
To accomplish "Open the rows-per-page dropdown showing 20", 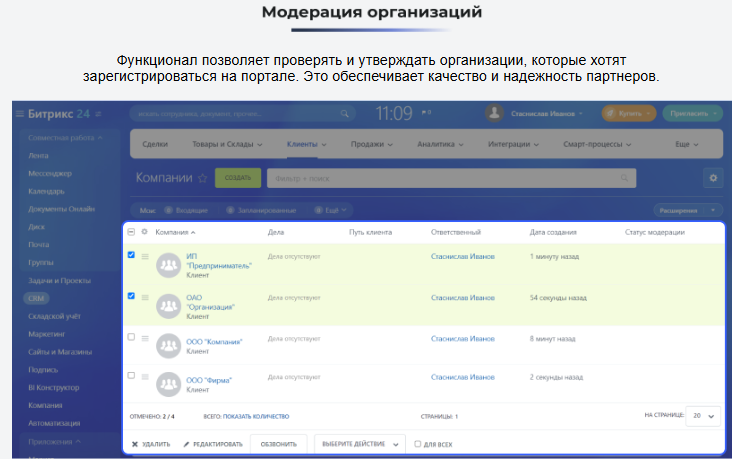I will click(x=703, y=415).
